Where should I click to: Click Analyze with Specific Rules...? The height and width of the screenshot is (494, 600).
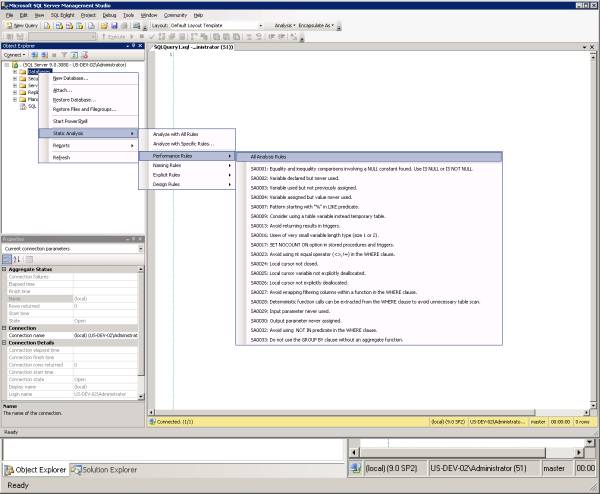[x=187, y=144]
